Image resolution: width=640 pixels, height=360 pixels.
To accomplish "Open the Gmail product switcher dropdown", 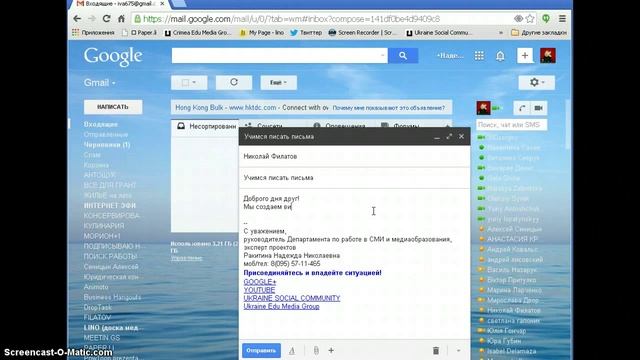I will click(x=100, y=83).
